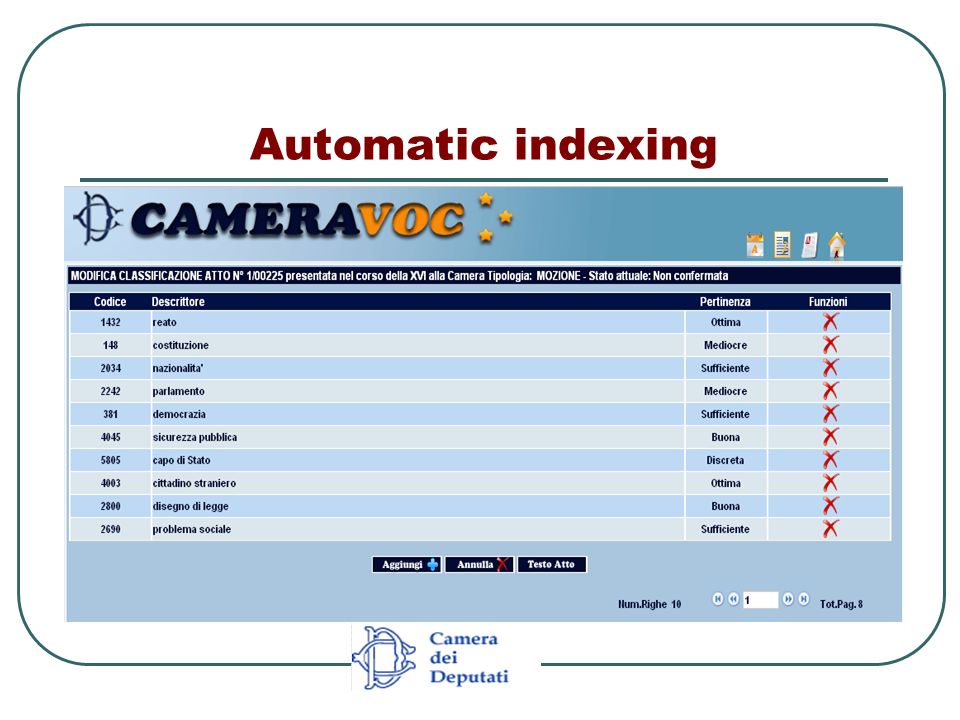
Task: Delete the 'disegno di legge' descriptor
Action: click(x=830, y=506)
